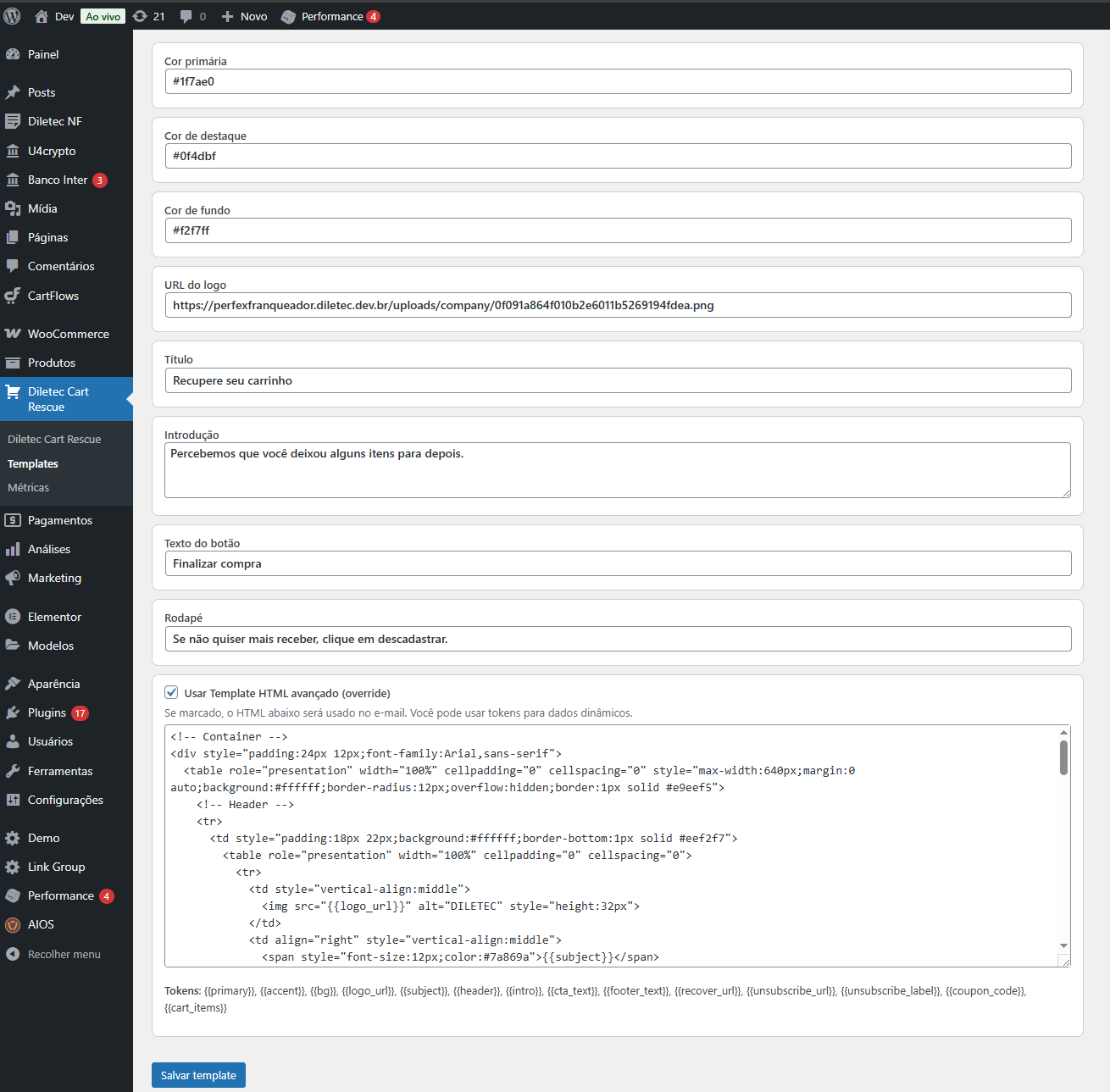Click the Plugins plug icon
Viewport: 1110px width, 1092px height.
coord(13,712)
